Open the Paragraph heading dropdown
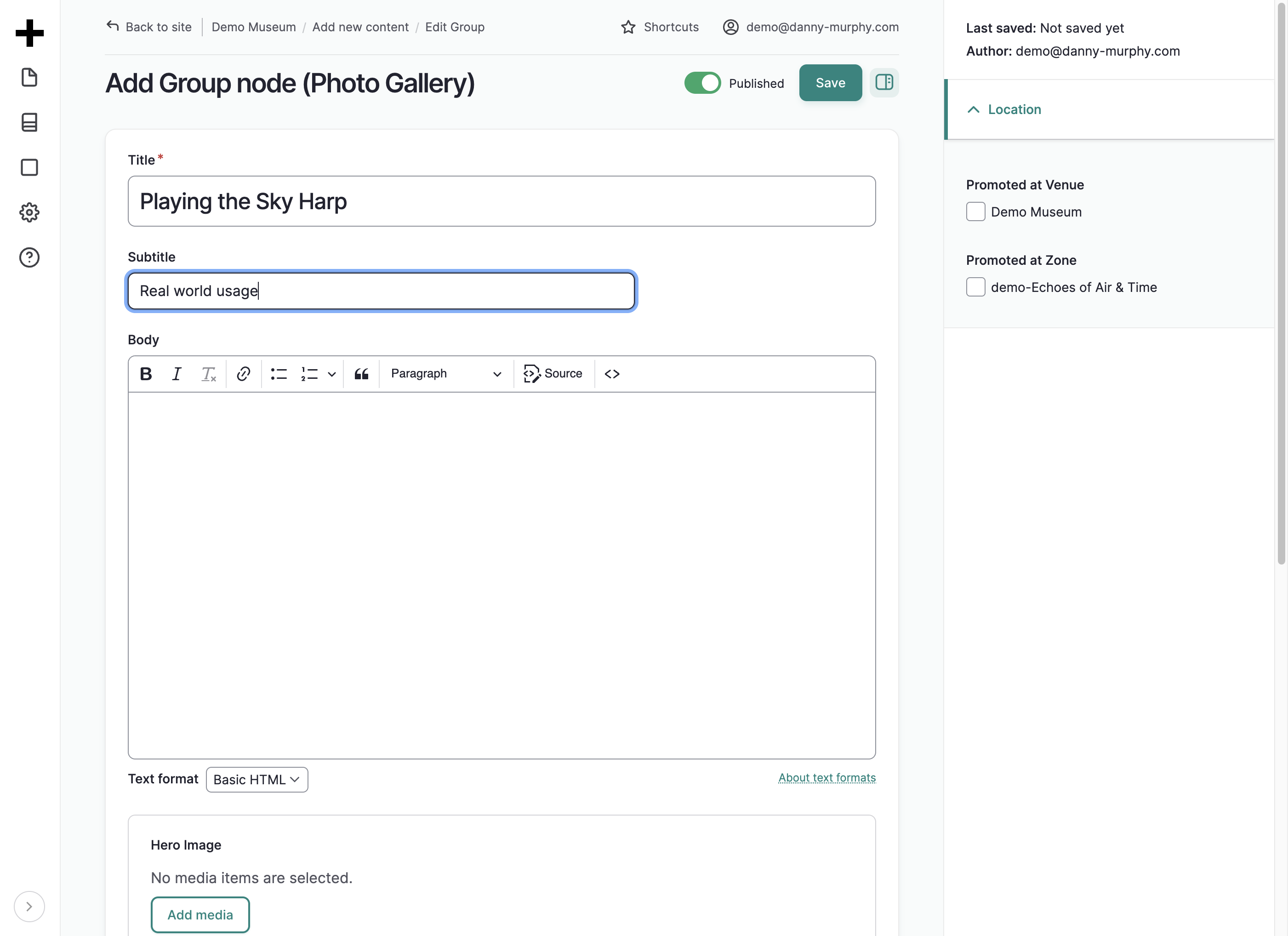Viewport: 1288px width, 936px height. (446, 374)
